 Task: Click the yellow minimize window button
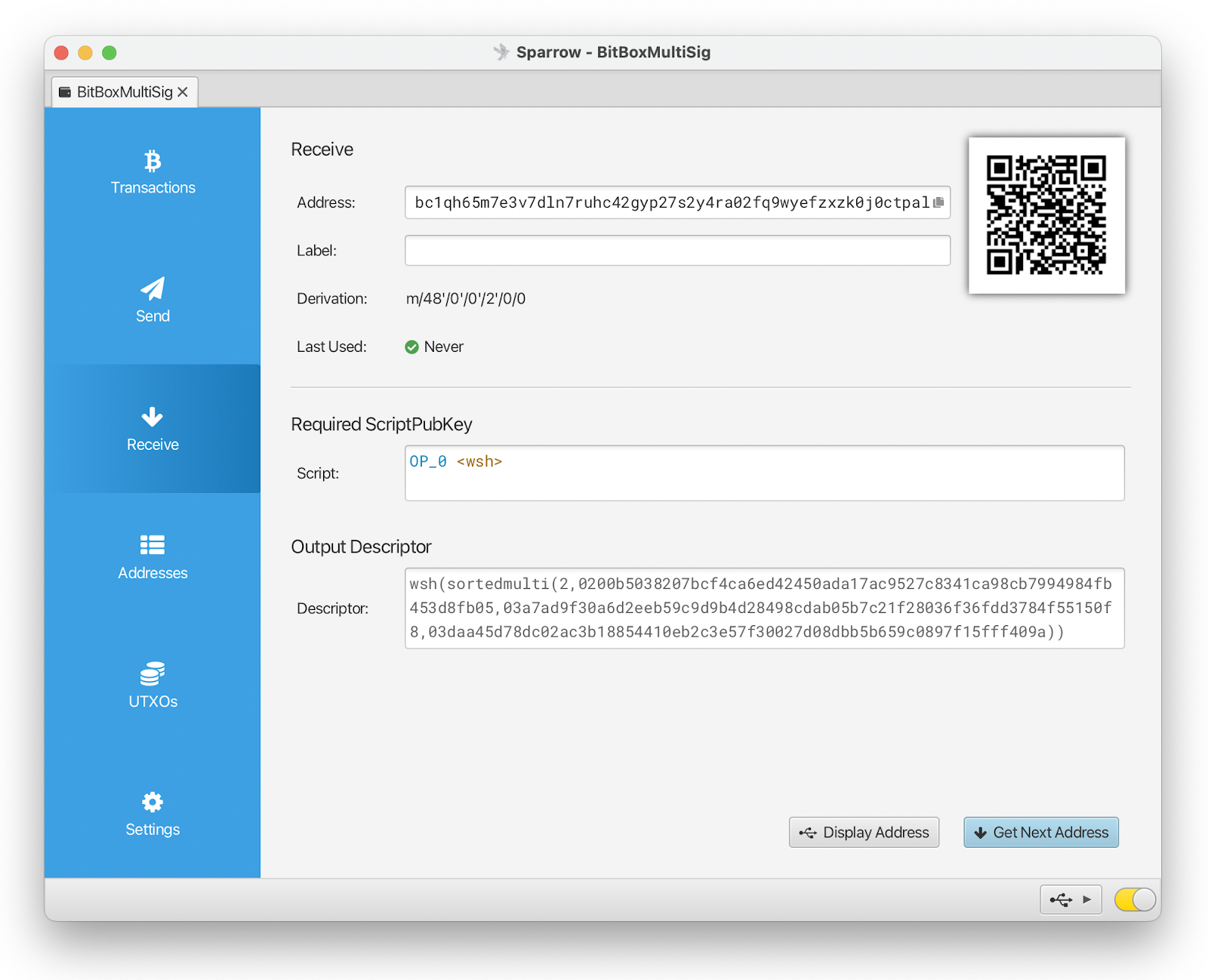coord(85,53)
